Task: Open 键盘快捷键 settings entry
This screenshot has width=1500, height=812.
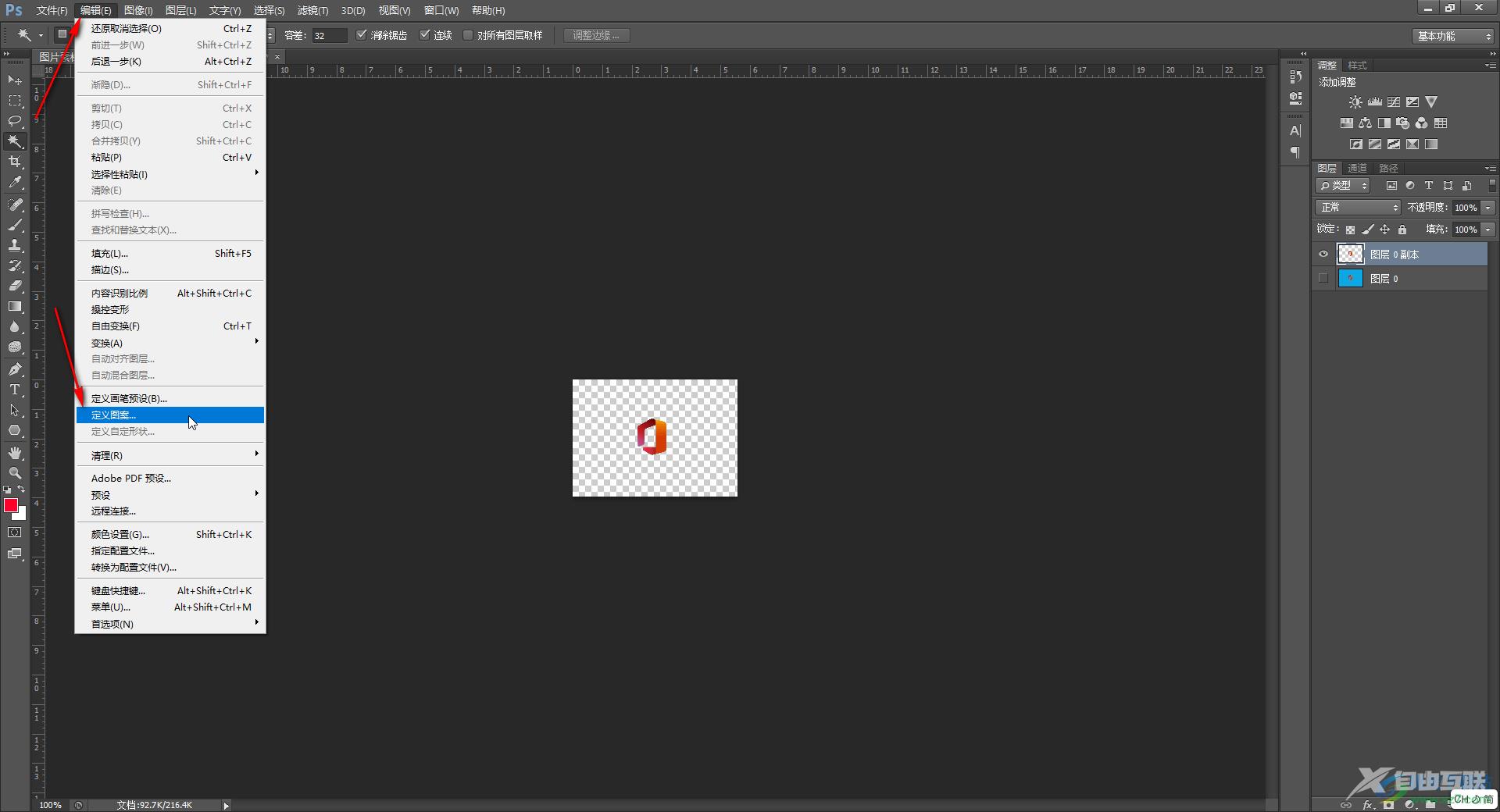Action: click(x=170, y=590)
